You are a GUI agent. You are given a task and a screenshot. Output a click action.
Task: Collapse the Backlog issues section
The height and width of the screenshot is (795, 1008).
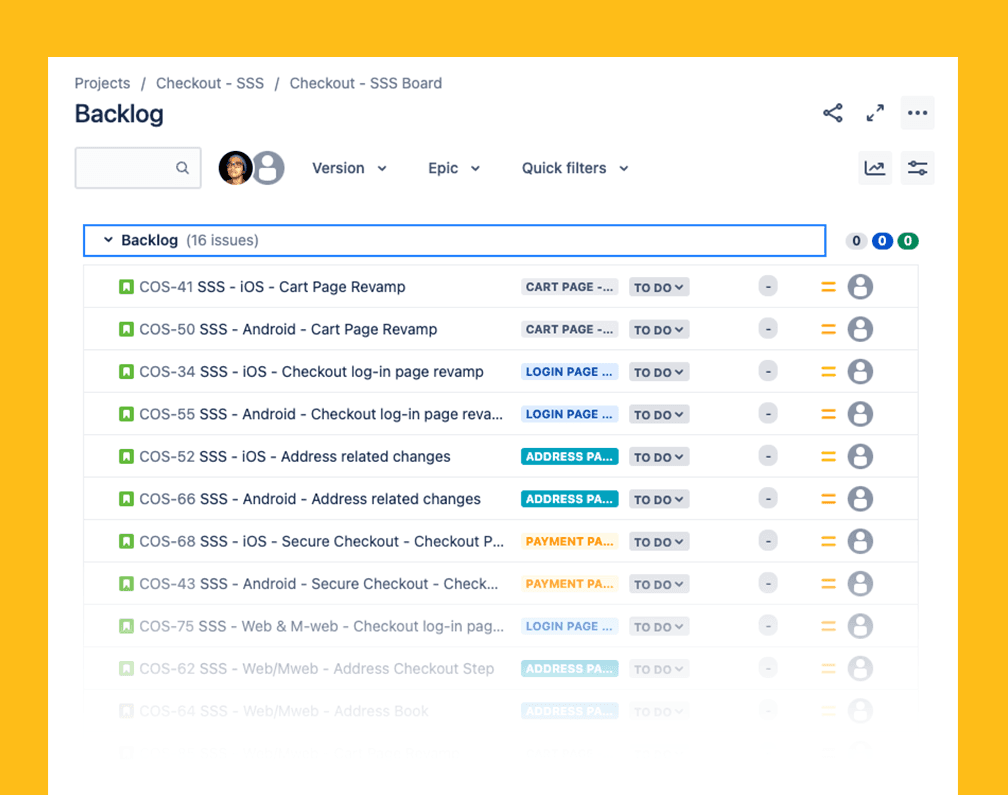pyautogui.click(x=108, y=240)
